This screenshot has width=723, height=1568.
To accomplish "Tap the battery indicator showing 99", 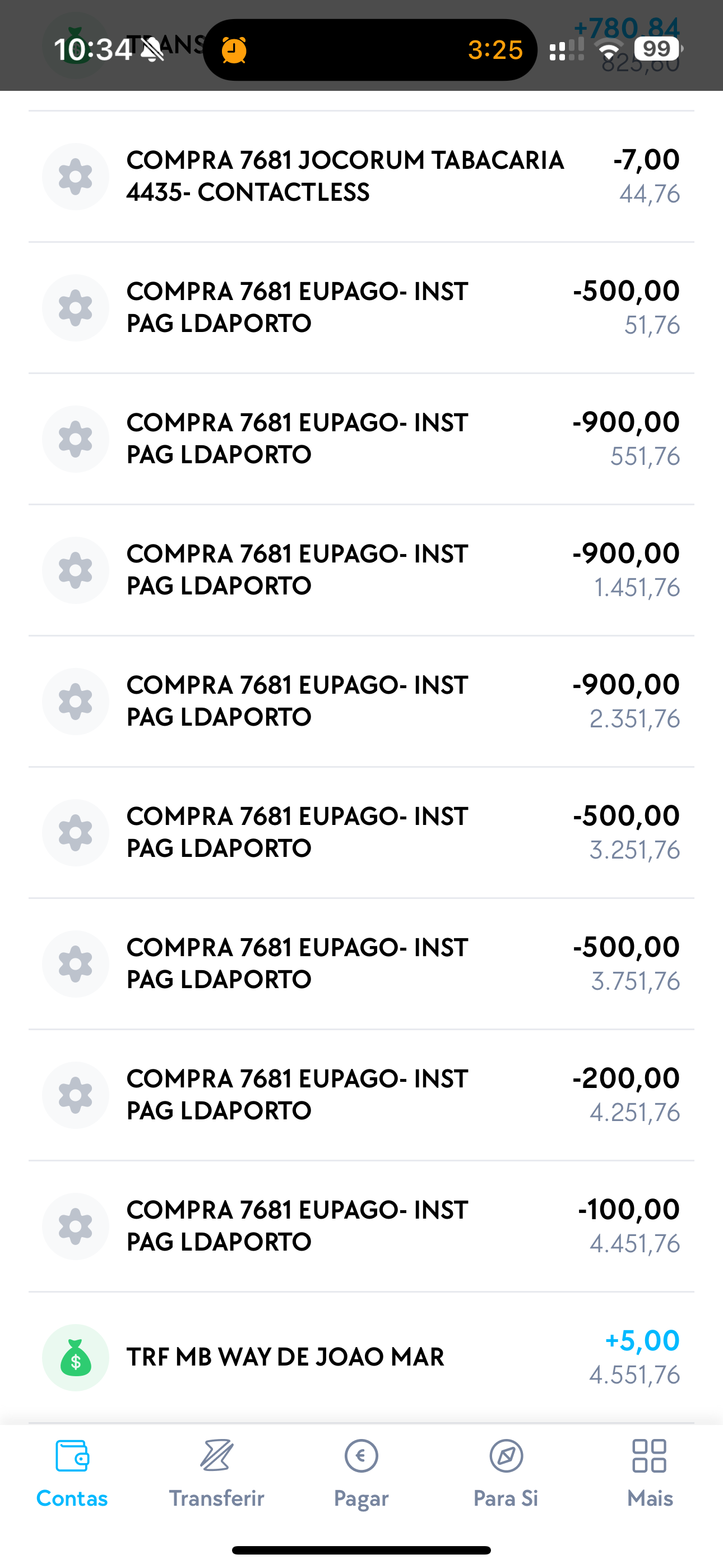I will coord(657,49).
